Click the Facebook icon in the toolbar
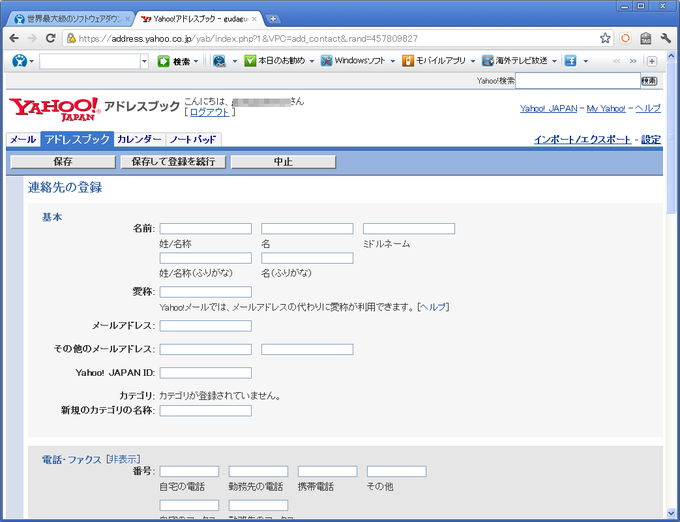Viewport: 680px width, 522px height. (571, 61)
